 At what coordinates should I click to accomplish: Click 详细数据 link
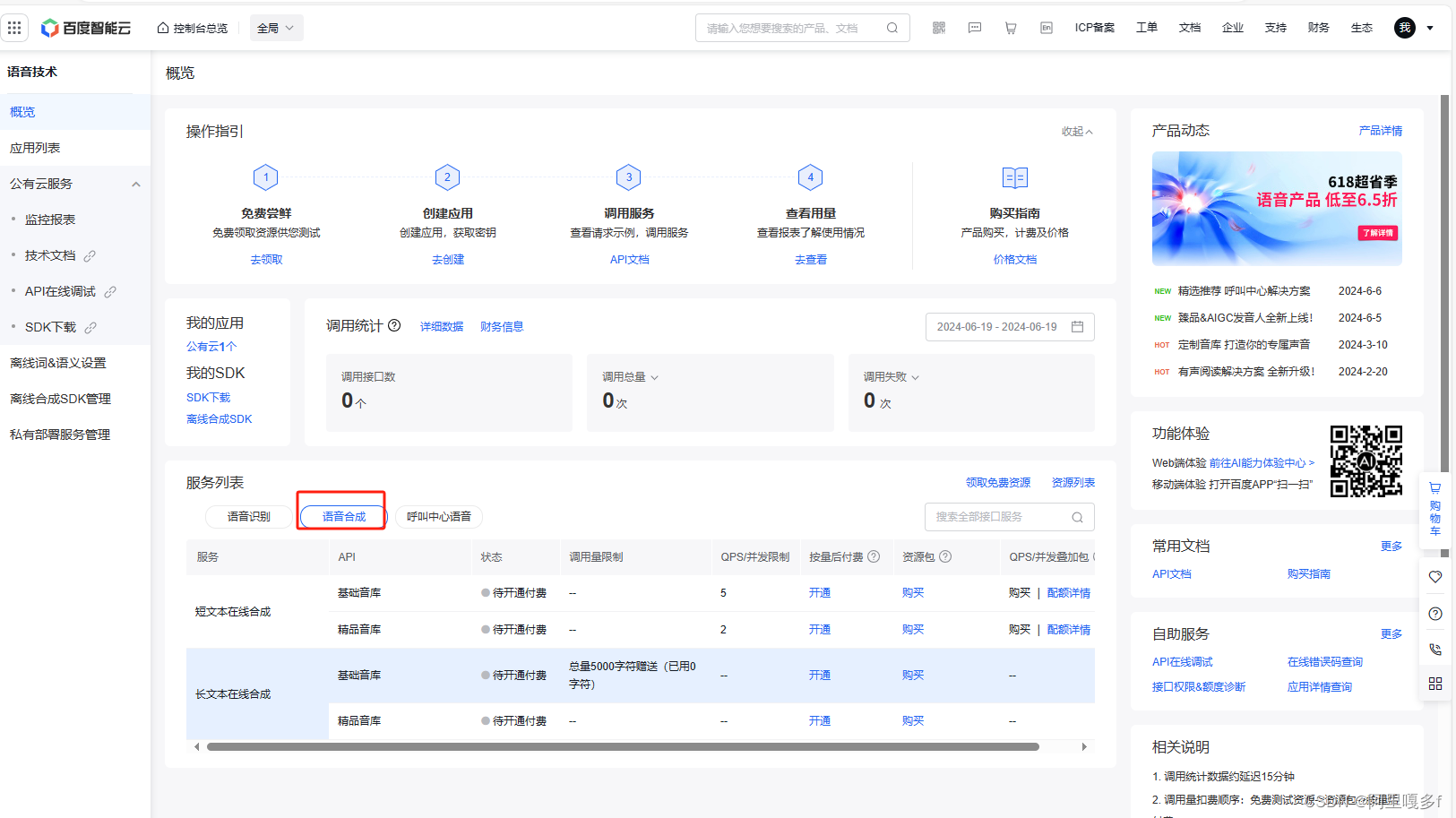point(442,327)
